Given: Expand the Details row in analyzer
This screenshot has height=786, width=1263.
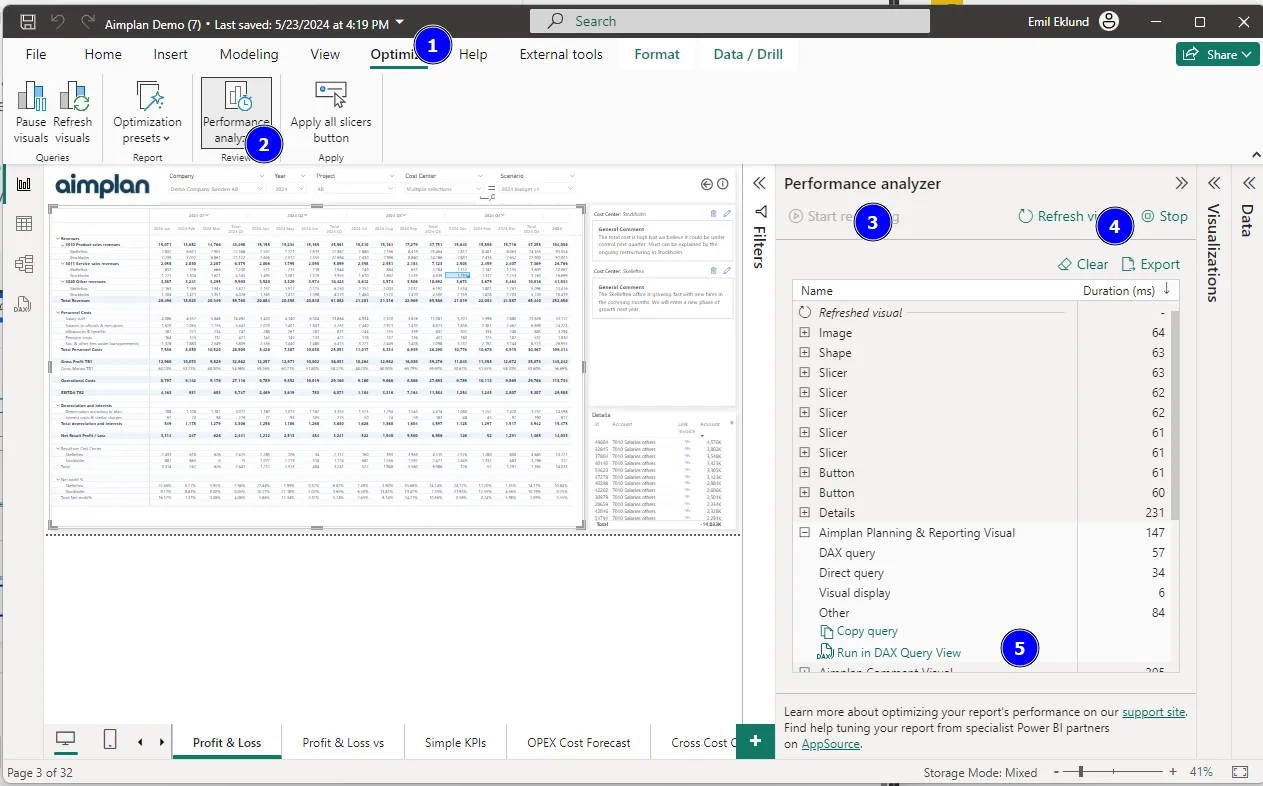Looking at the screenshot, I should coord(805,513).
